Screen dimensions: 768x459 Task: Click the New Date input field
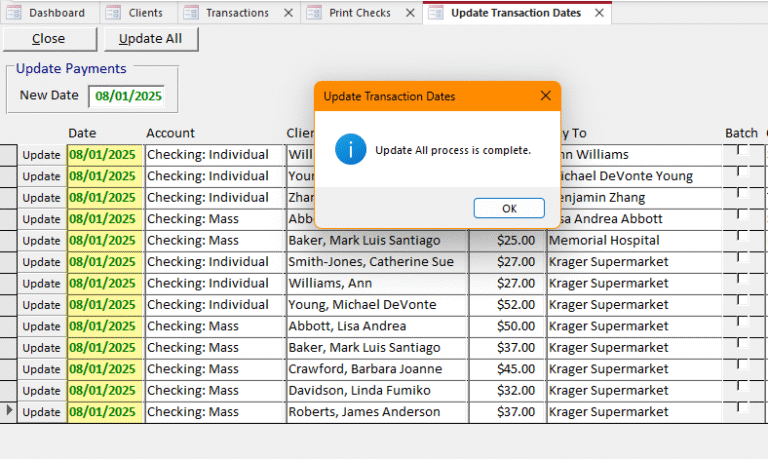tap(127, 96)
